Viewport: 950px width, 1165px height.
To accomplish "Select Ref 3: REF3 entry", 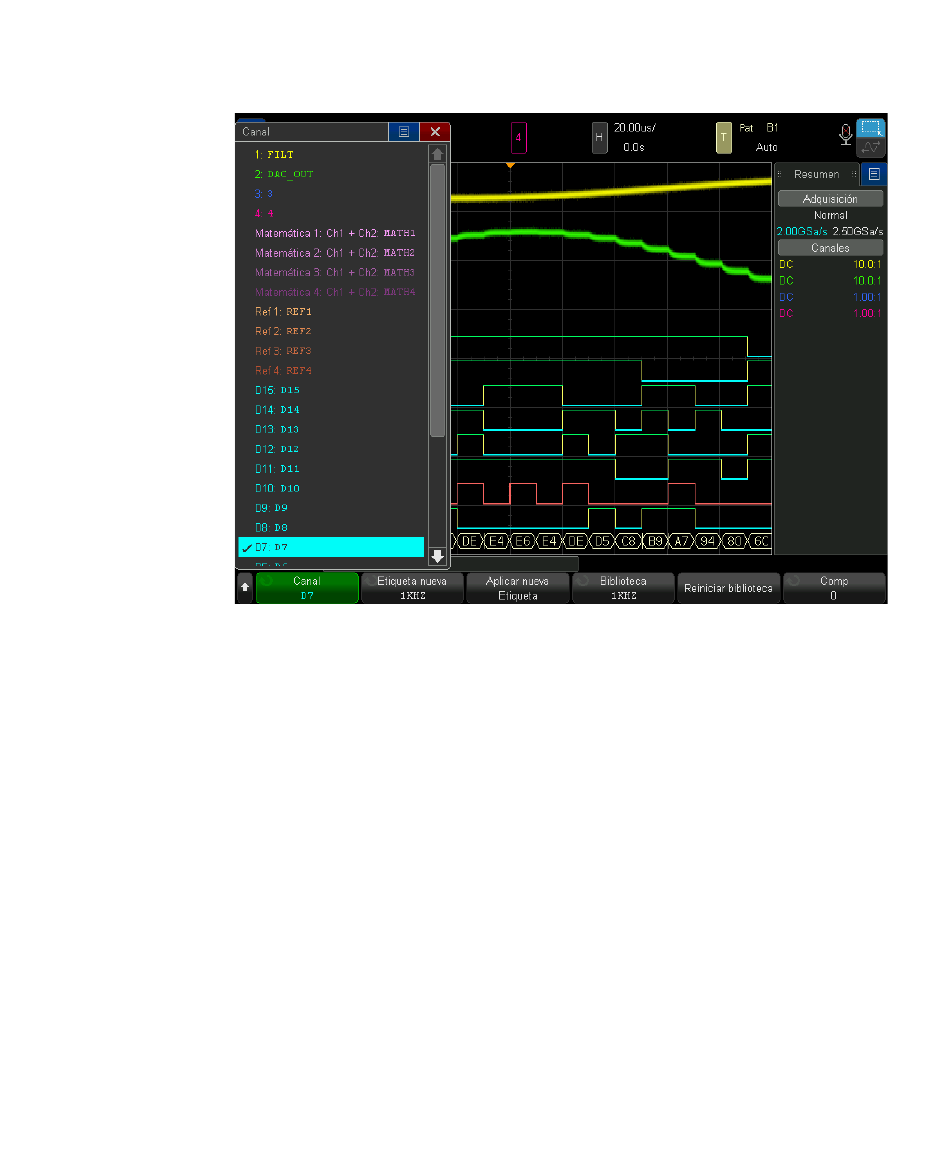I will (331, 351).
